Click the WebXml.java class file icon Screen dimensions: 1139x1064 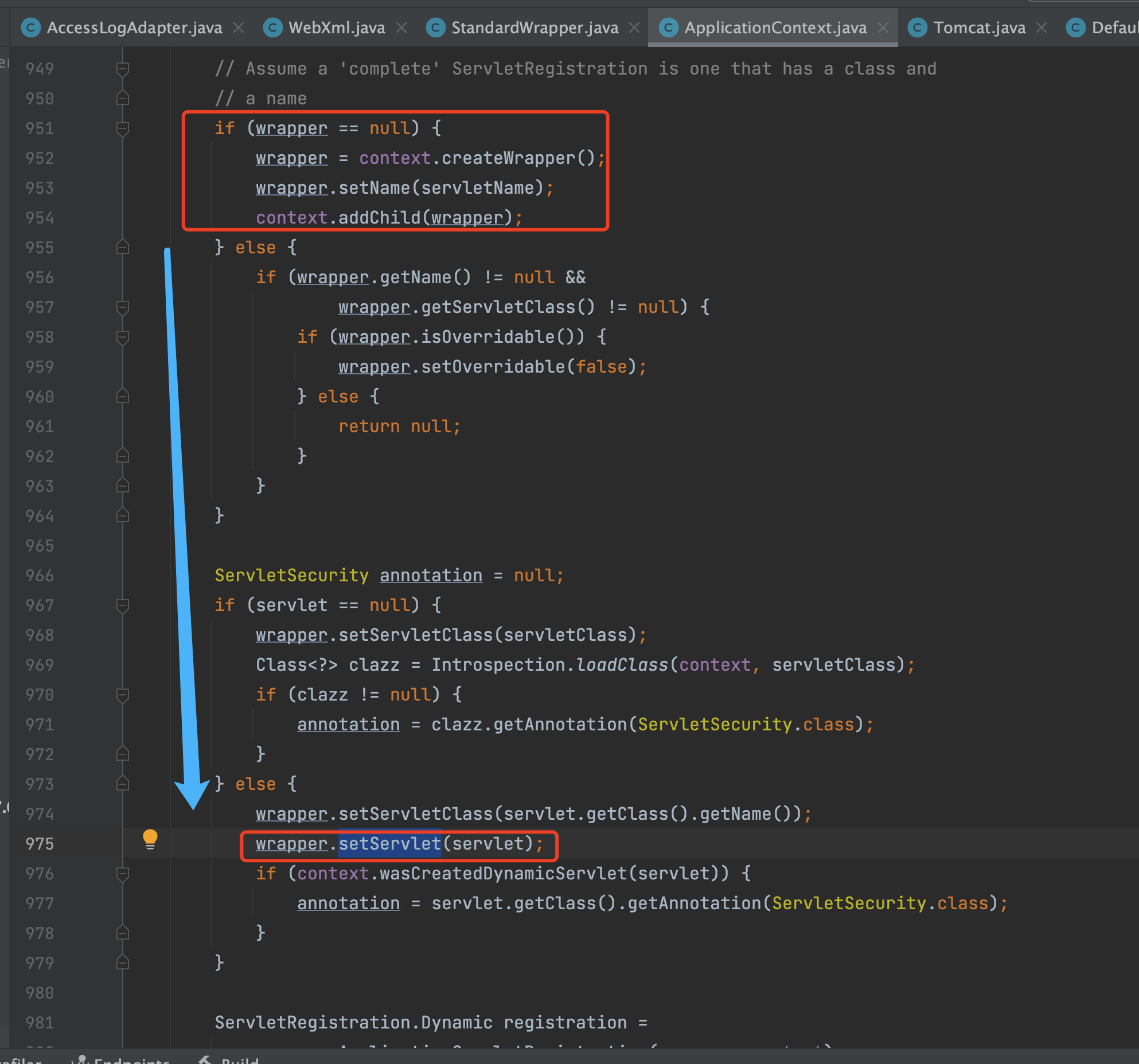tap(272, 28)
